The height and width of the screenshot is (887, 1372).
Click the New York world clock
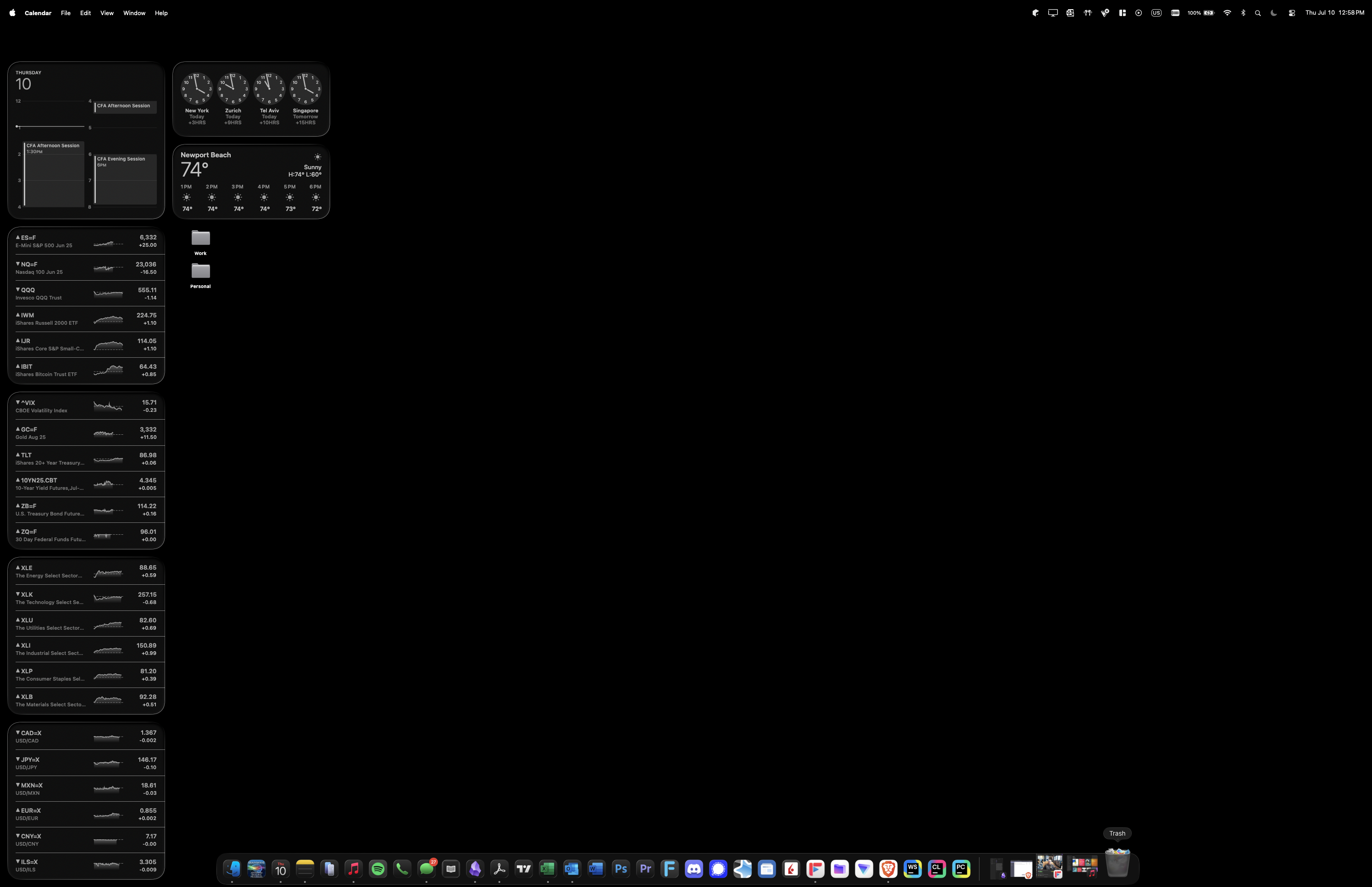click(197, 99)
